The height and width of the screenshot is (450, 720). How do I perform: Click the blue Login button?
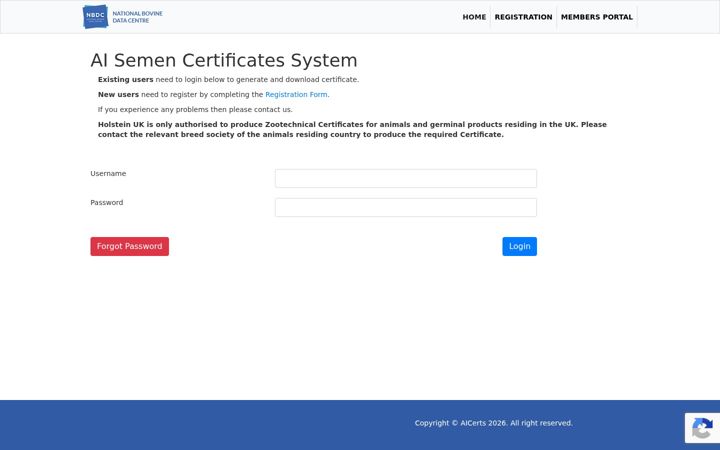(519, 247)
